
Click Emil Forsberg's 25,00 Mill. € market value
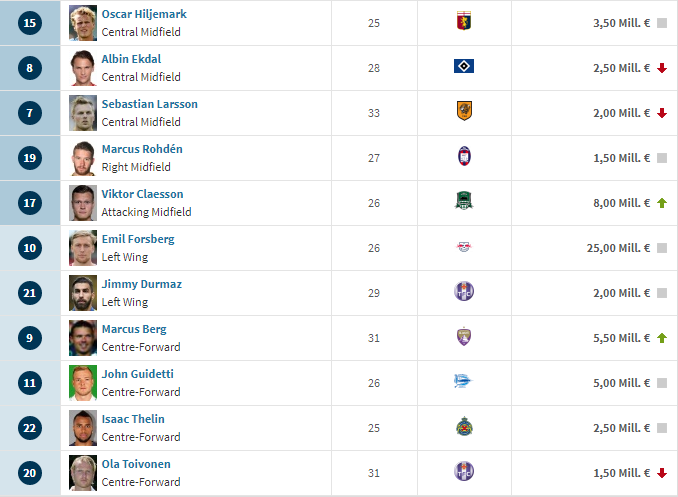618,248
